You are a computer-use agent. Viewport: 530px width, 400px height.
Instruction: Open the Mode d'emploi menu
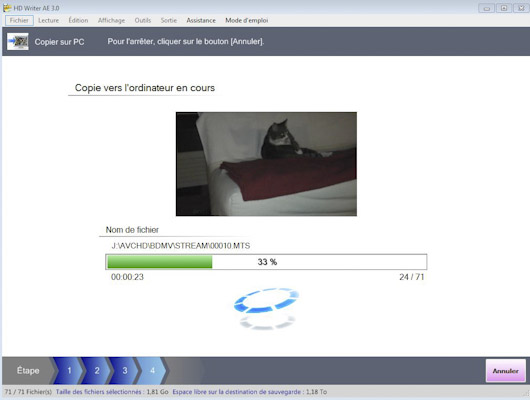point(247,20)
